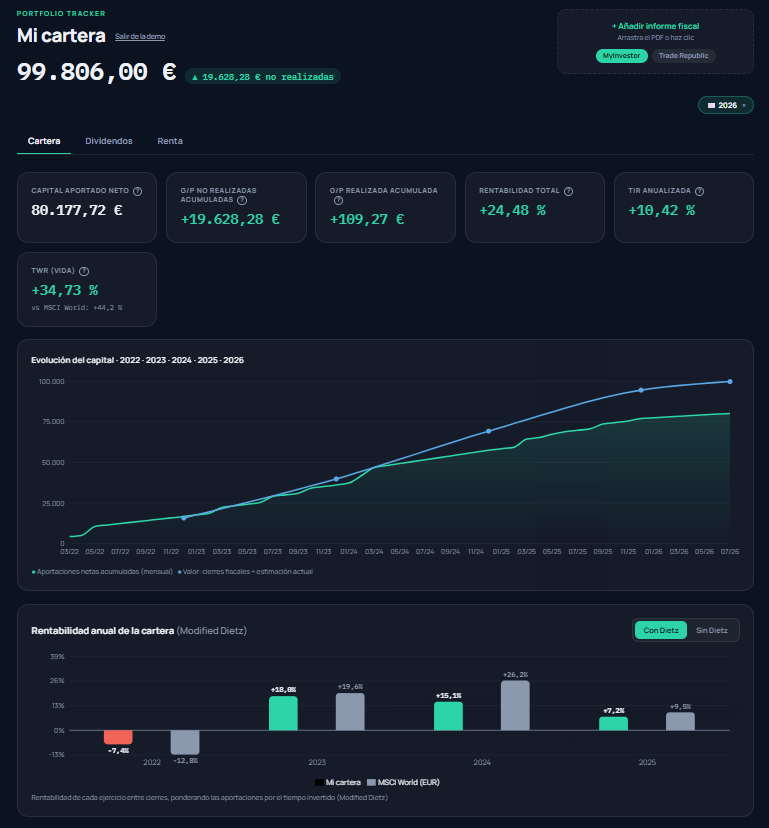
Task: Toggle Mi cartera legend swatch
Action: click(x=319, y=783)
